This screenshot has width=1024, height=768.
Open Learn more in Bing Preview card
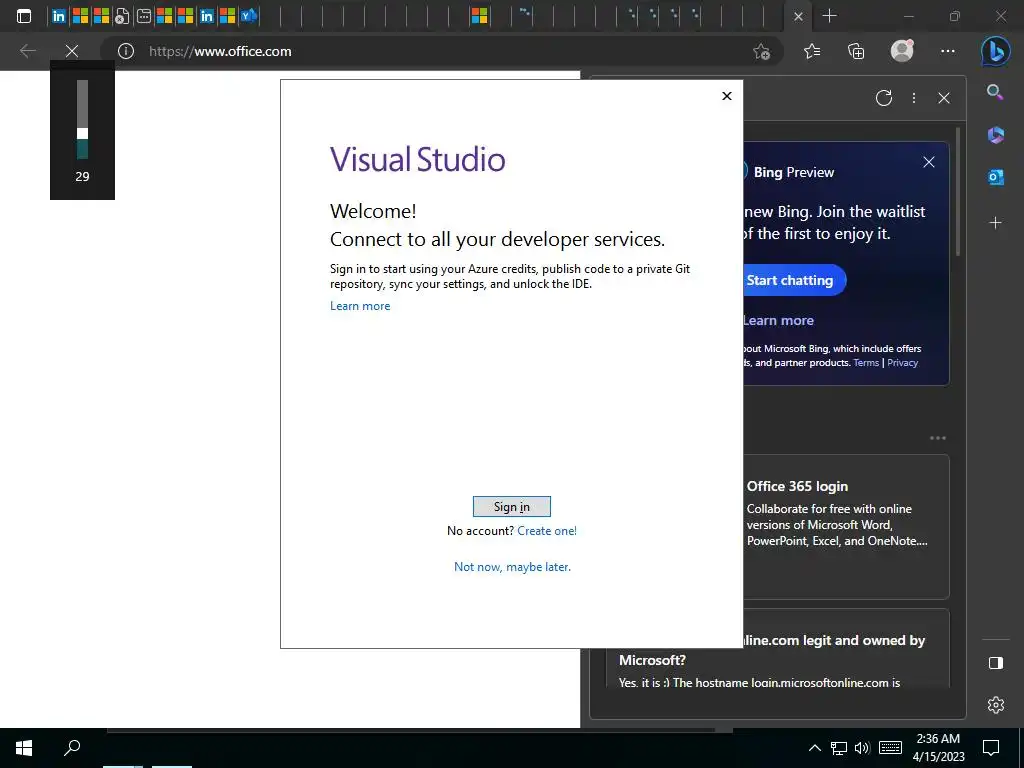778,321
